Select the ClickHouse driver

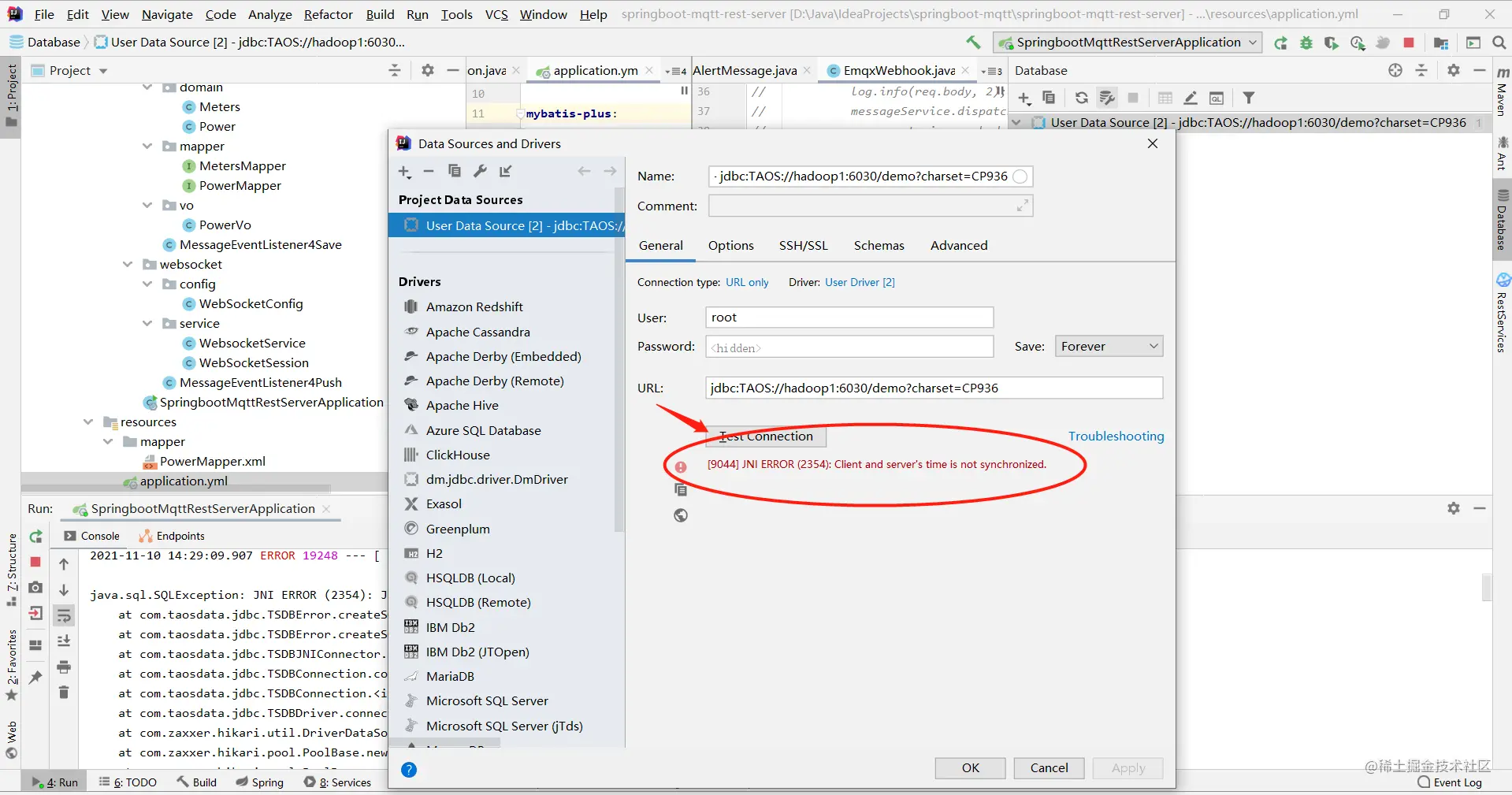[x=458, y=455]
